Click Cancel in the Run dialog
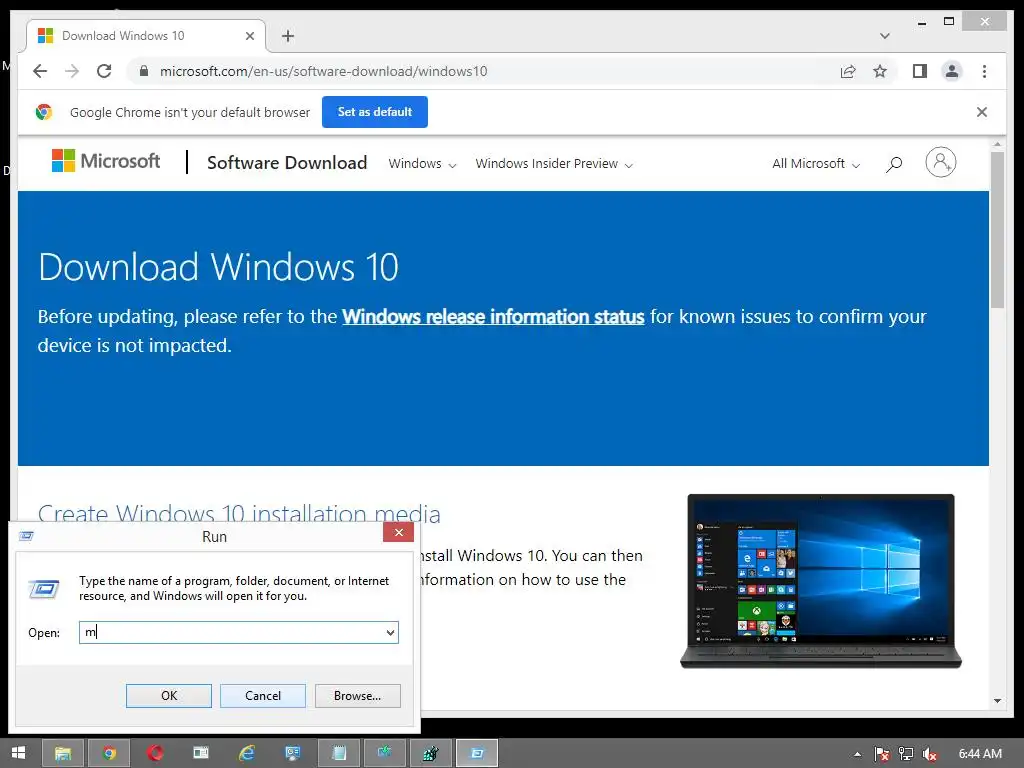The height and width of the screenshot is (768, 1024). (x=263, y=696)
